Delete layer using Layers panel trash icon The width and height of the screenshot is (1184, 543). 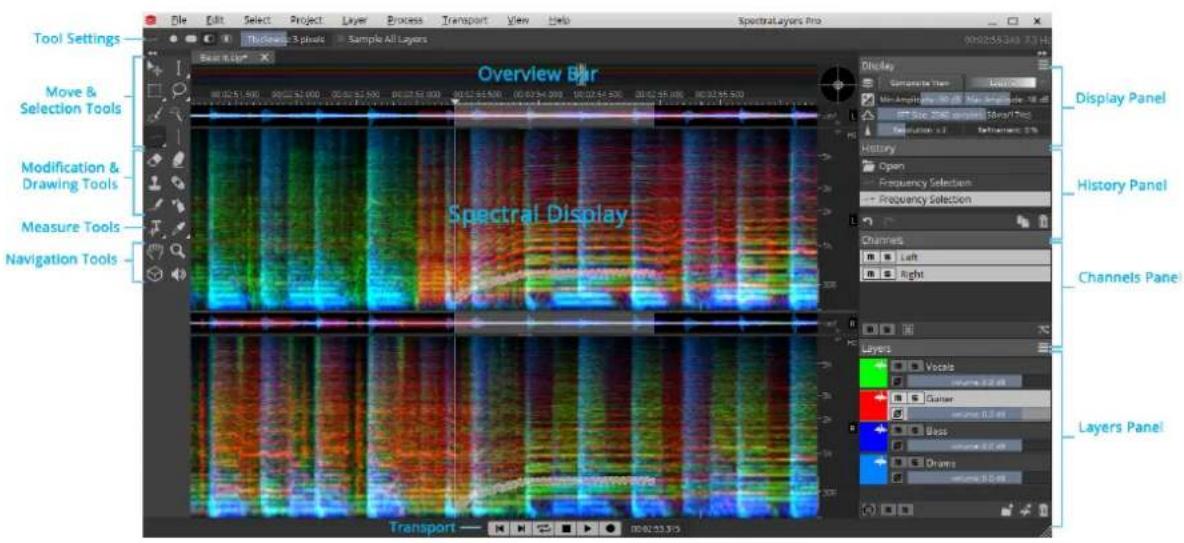tap(1044, 511)
